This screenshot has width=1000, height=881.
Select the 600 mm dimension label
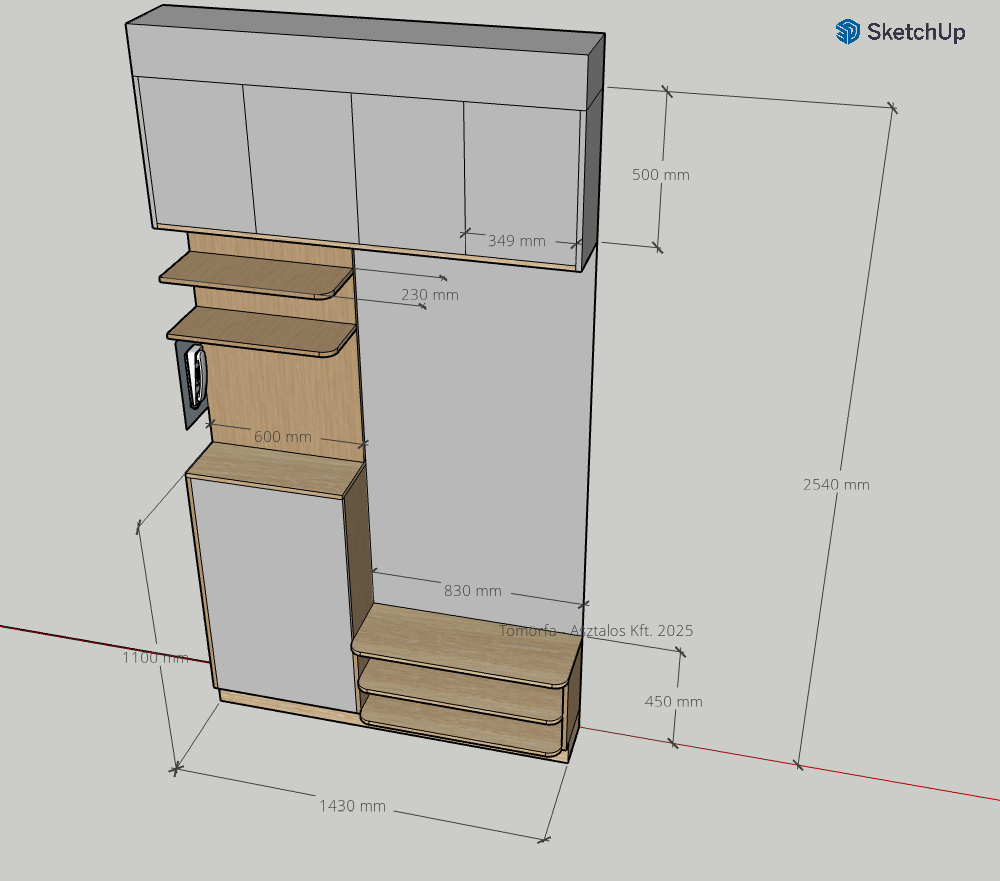click(282, 437)
